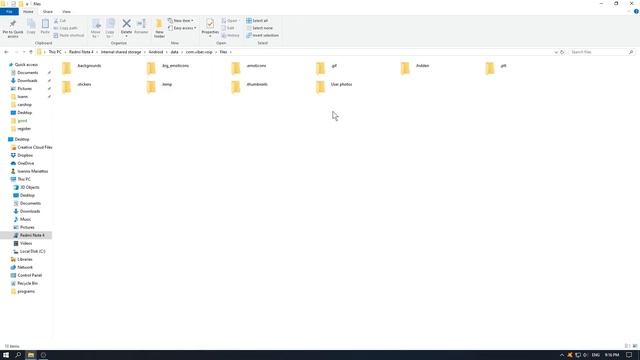
Task: Click File Explorer in the taskbar
Action: (31, 355)
